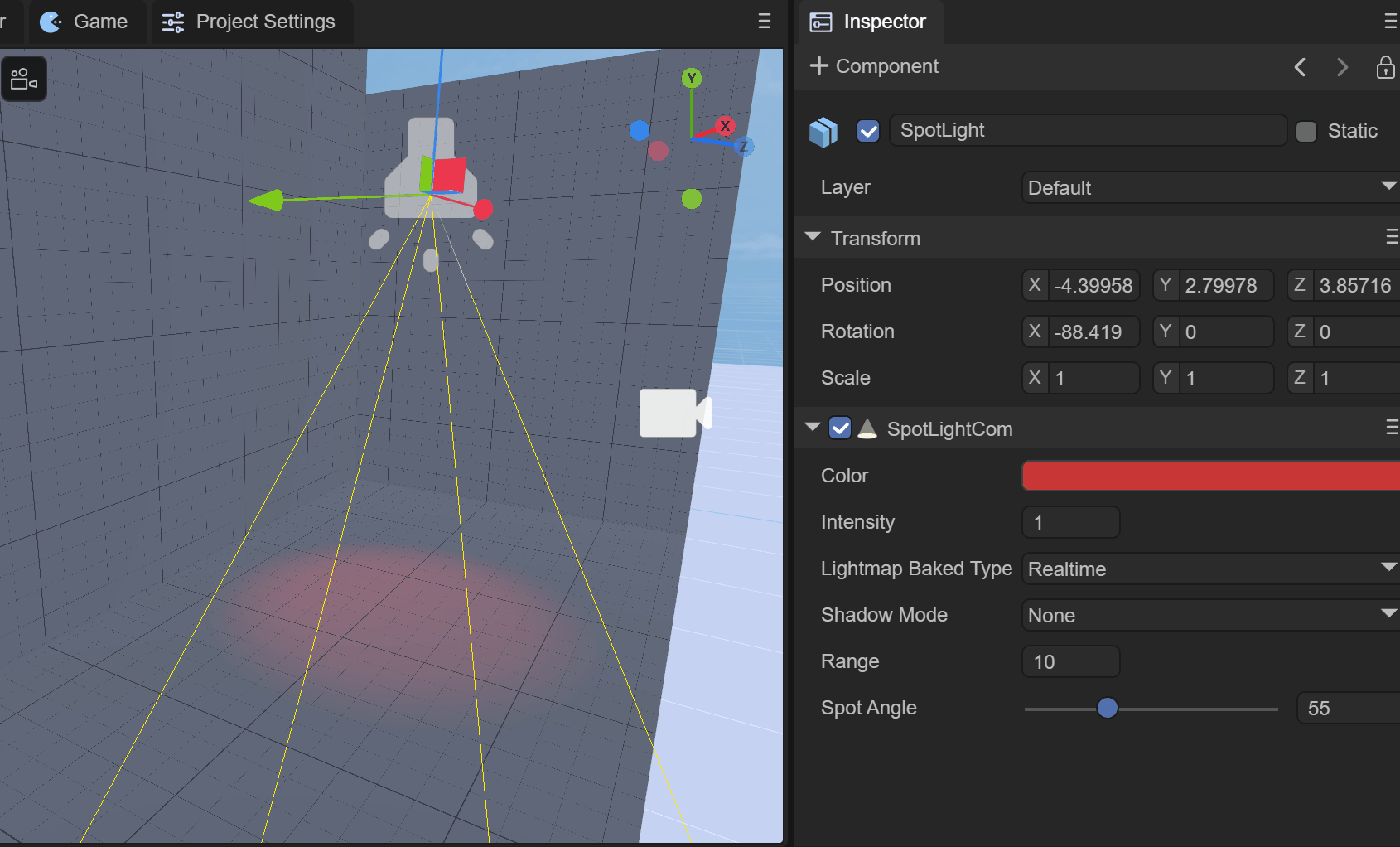Click the add Component button
Viewport: 1400px width, 847px height.
(x=874, y=66)
